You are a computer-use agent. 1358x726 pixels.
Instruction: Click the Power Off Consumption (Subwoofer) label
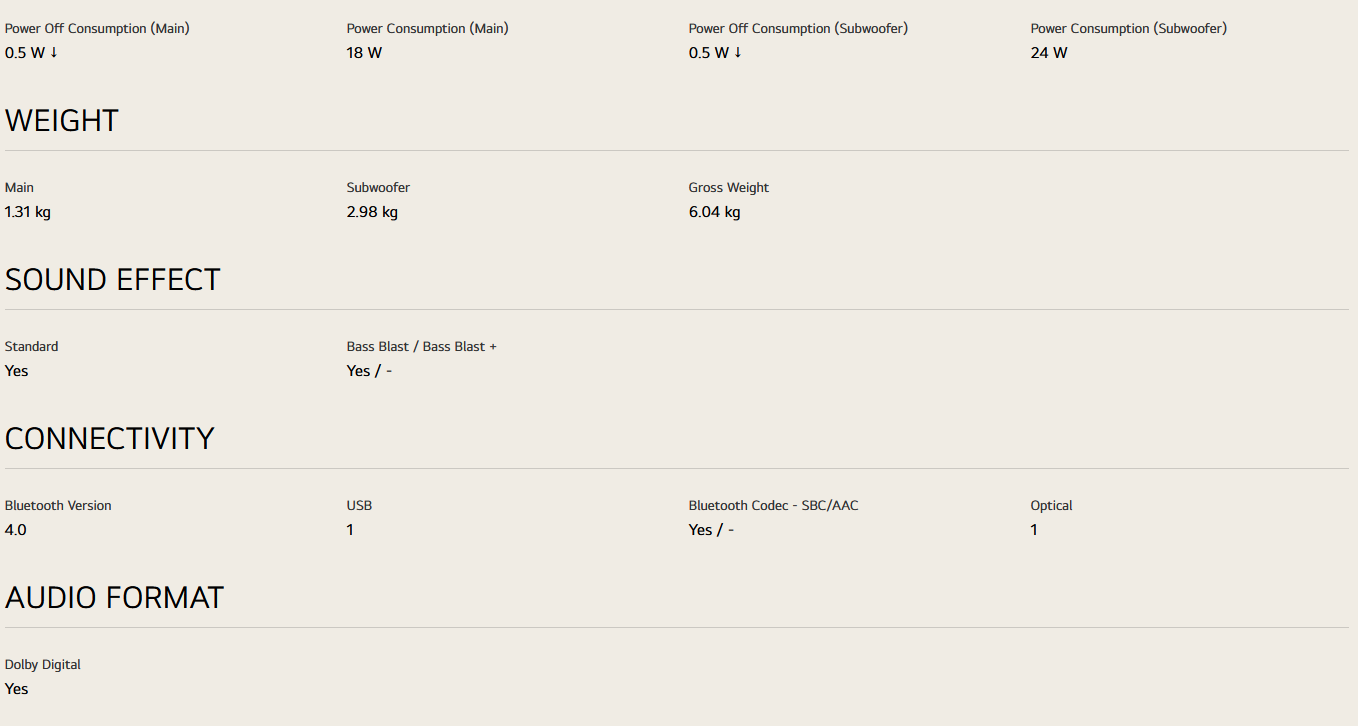tap(798, 29)
